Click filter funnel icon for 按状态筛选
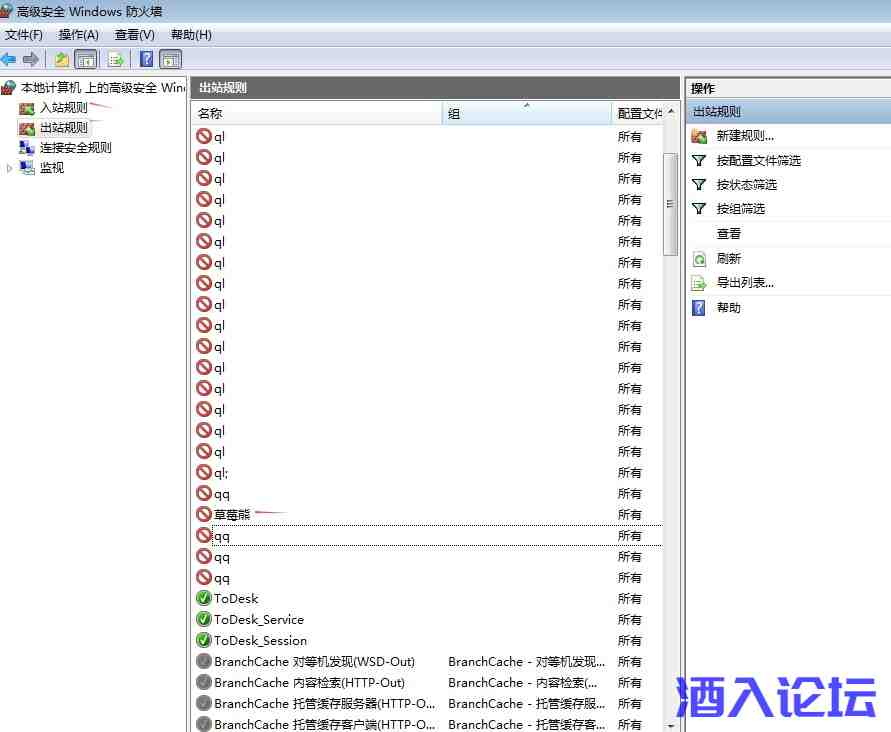This screenshot has height=732, width=891. coord(699,185)
